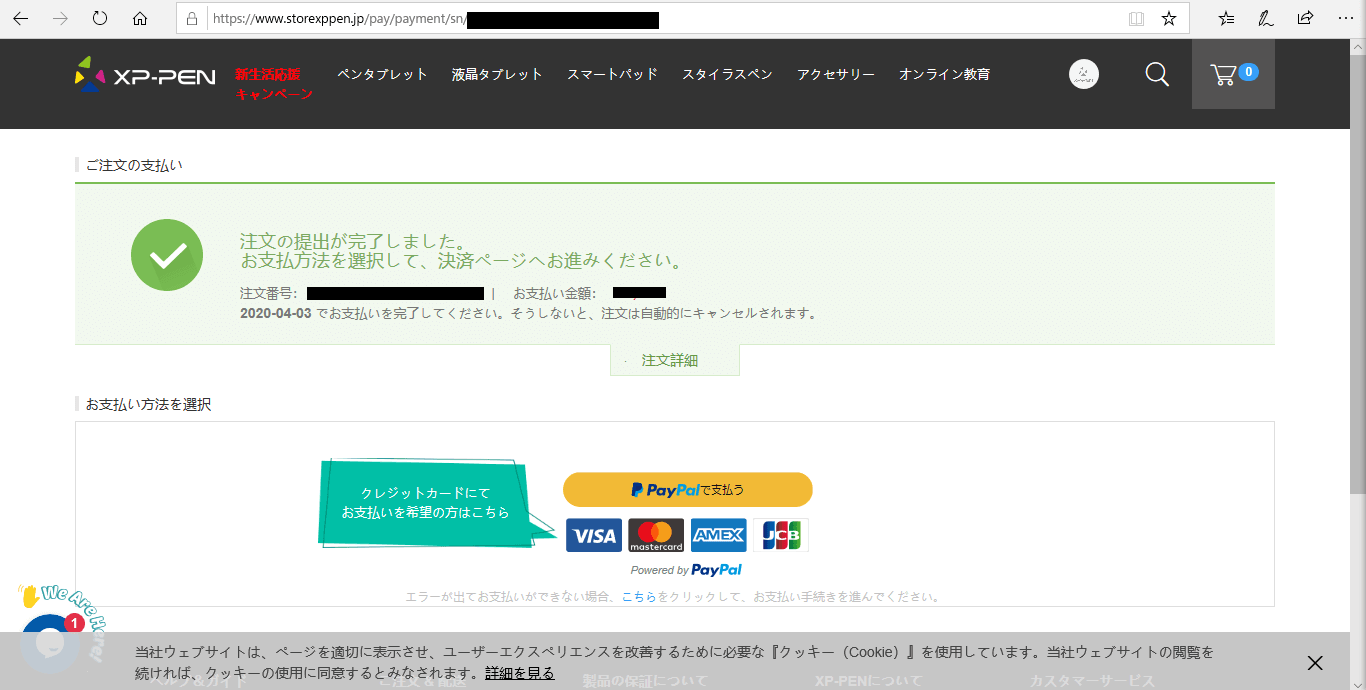Open the オンライン教育 menu

[944, 74]
